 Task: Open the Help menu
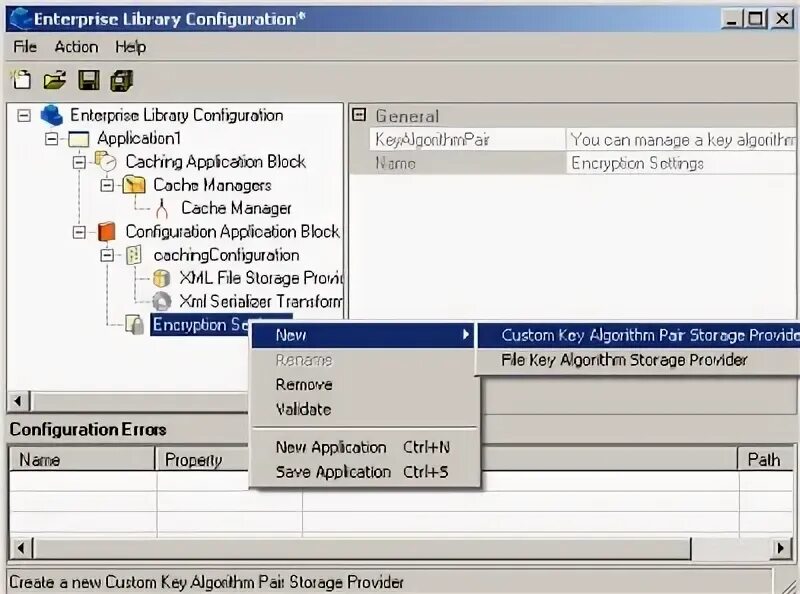[131, 47]
